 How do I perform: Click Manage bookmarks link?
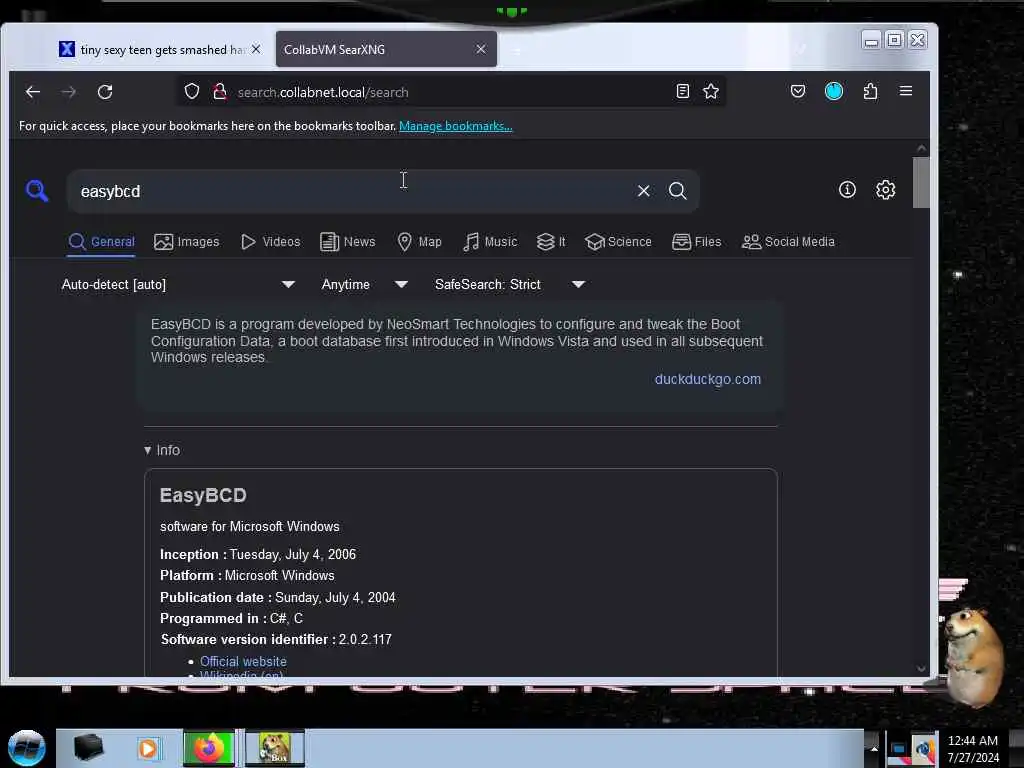pos(455,126)
